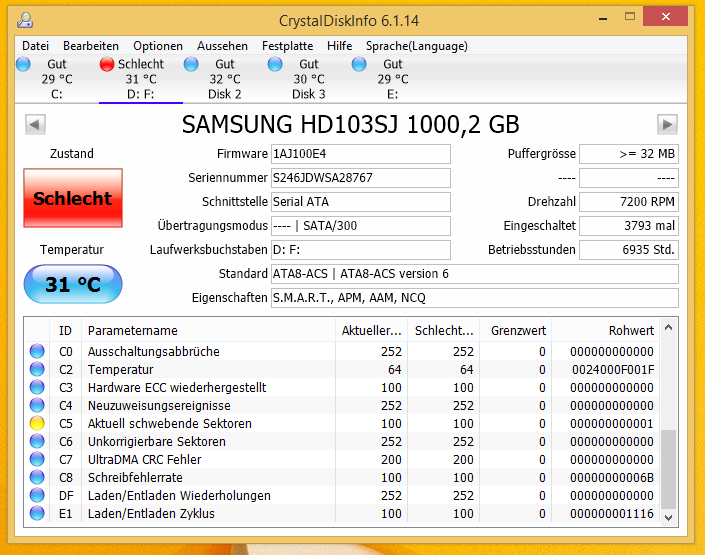Click the status icon of Schreibfehlerrate row
705x555 pixels.
point(37,477)
